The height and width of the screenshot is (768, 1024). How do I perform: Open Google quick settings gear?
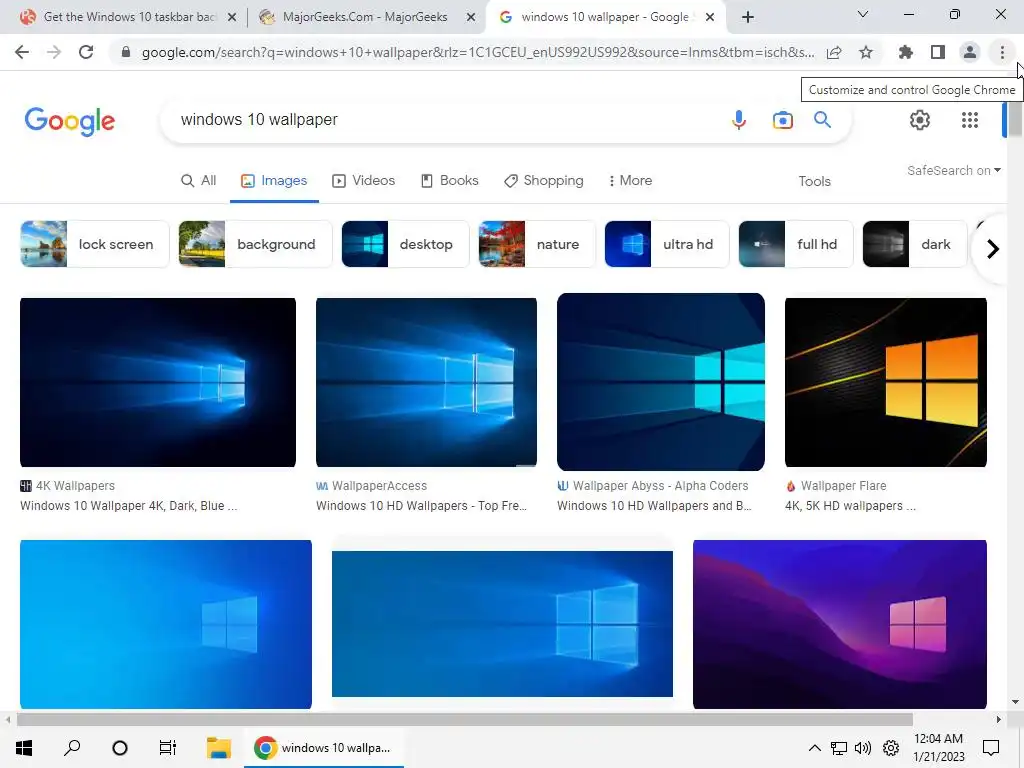[920, 120]
